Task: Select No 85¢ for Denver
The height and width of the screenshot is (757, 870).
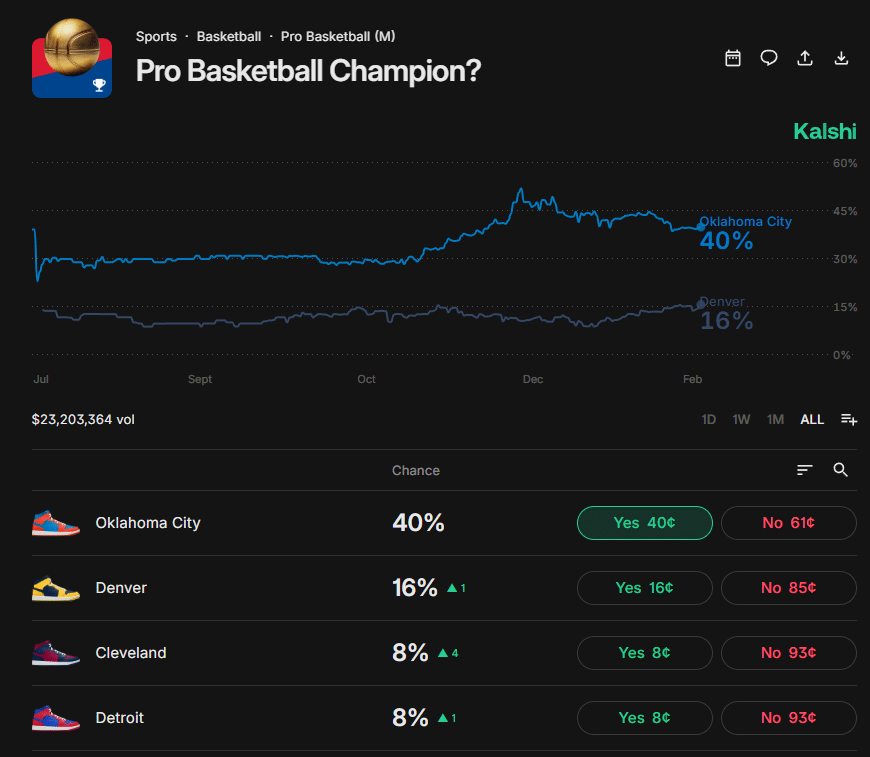Action: coord(789,588)
